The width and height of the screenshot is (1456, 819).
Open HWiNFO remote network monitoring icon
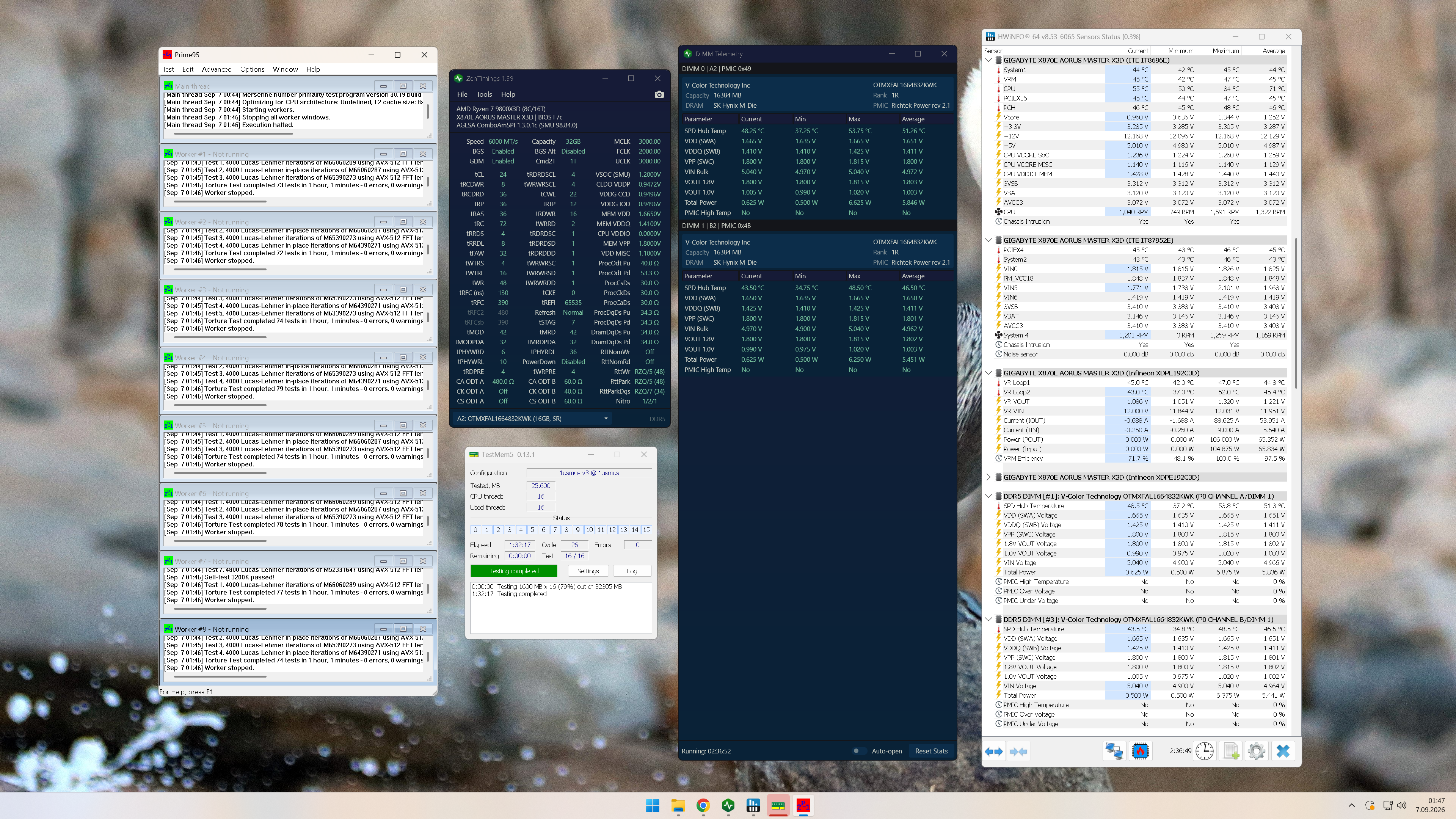tap(1114, 751)
